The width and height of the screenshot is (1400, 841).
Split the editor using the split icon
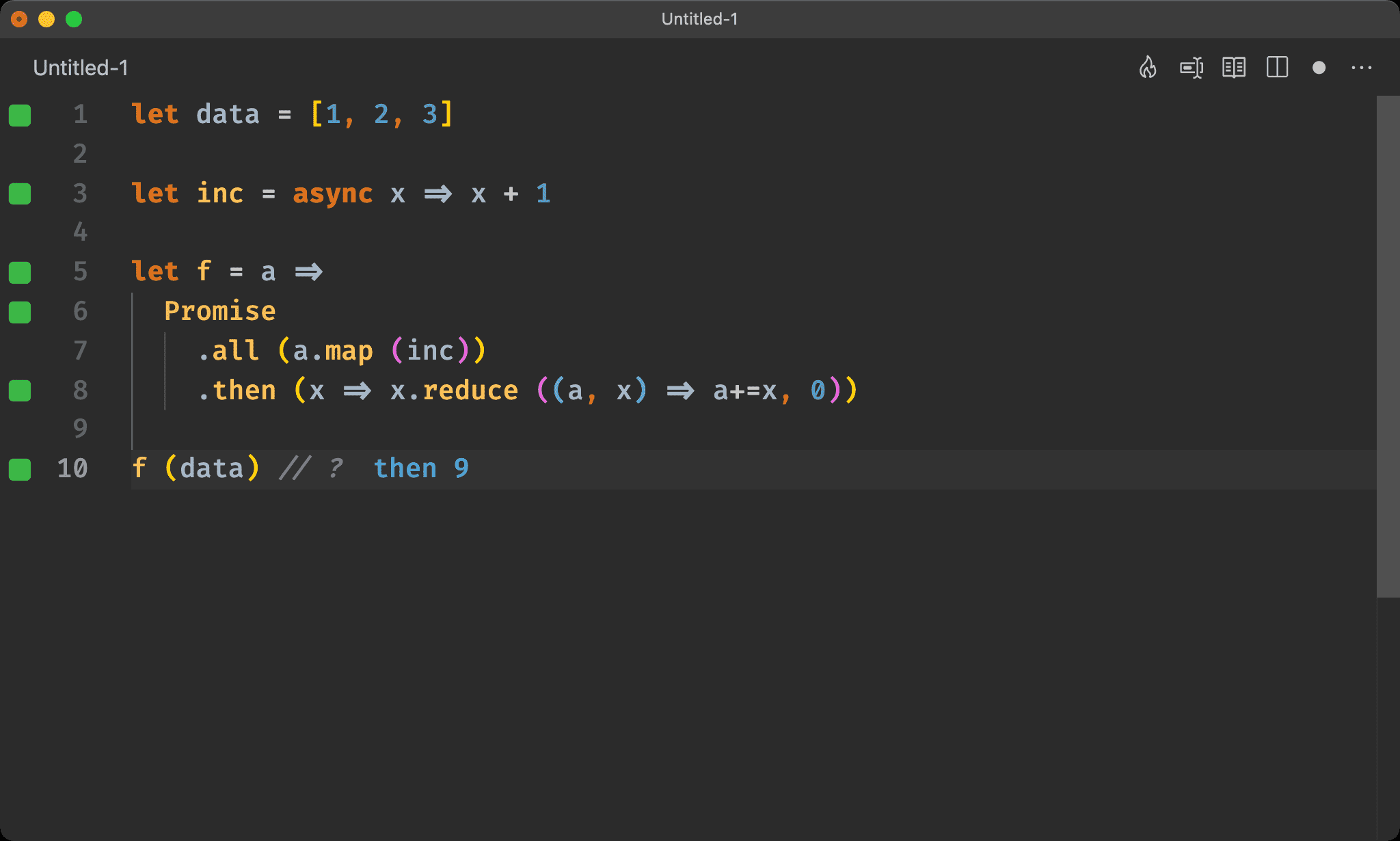(x=1277, y=68)
